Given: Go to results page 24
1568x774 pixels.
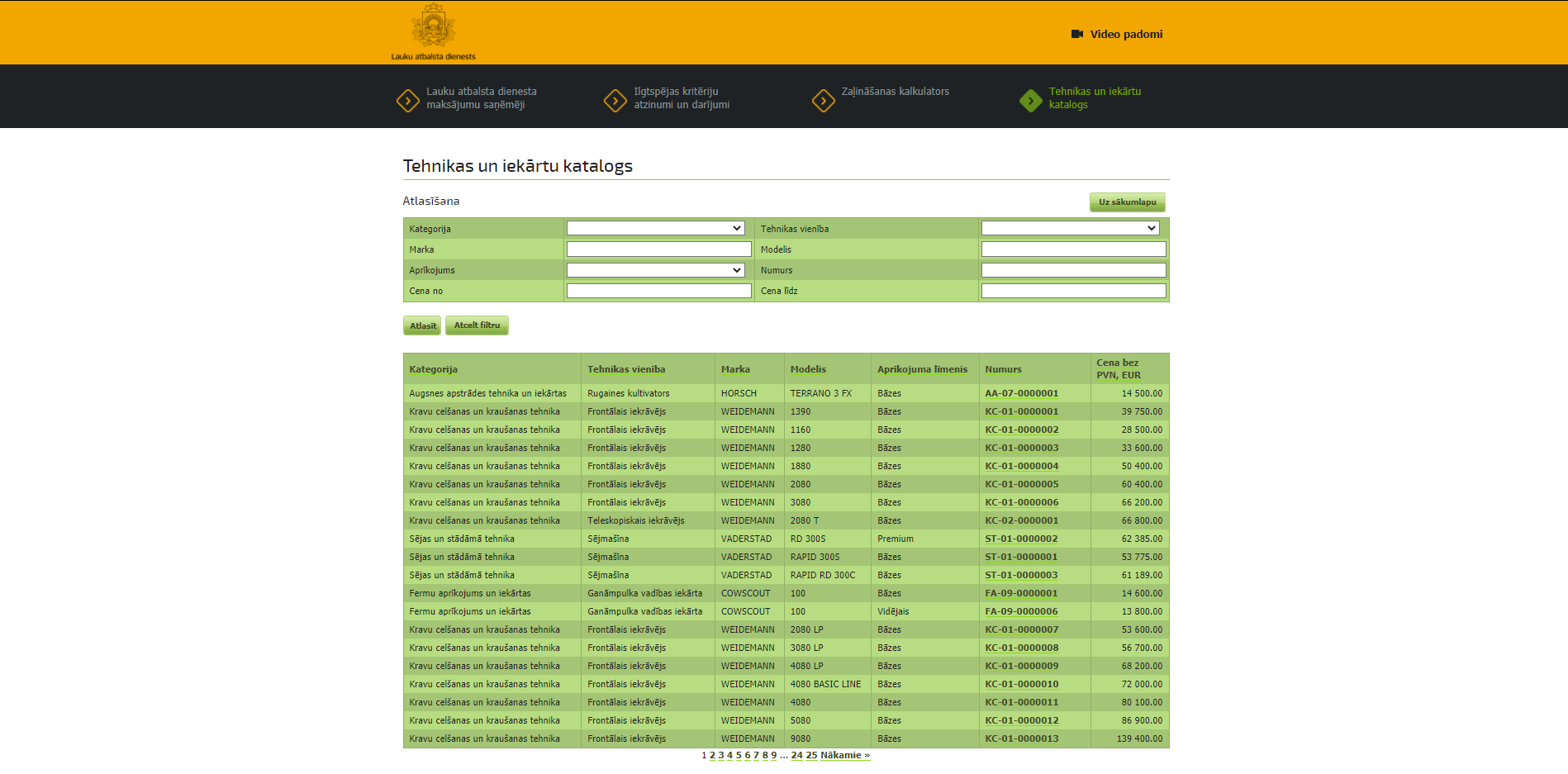Looking at the screenshot, I should tap(796, 755).
